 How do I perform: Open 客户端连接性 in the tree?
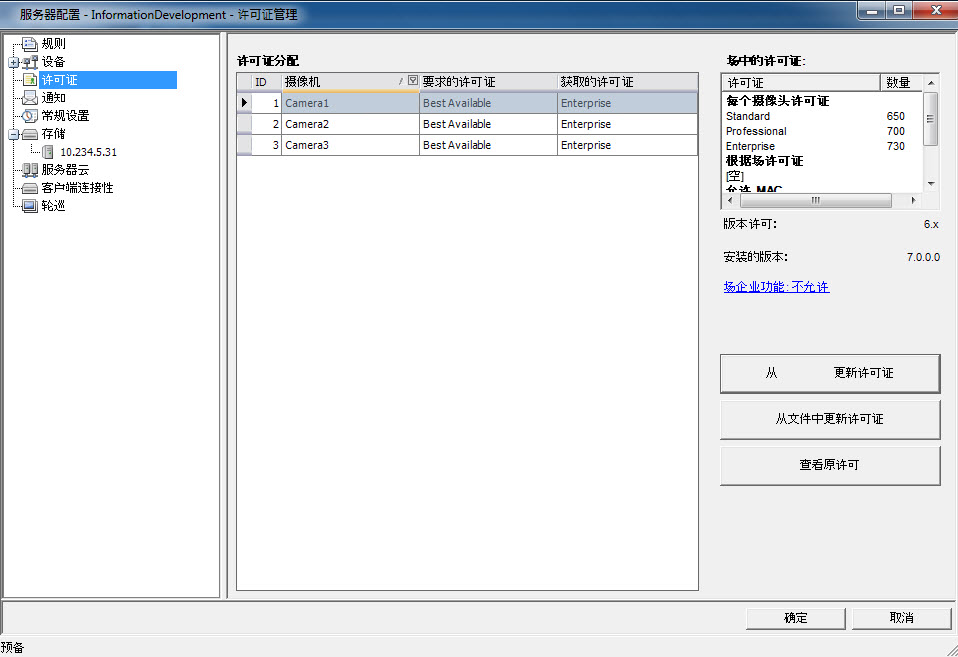point(78,188)
